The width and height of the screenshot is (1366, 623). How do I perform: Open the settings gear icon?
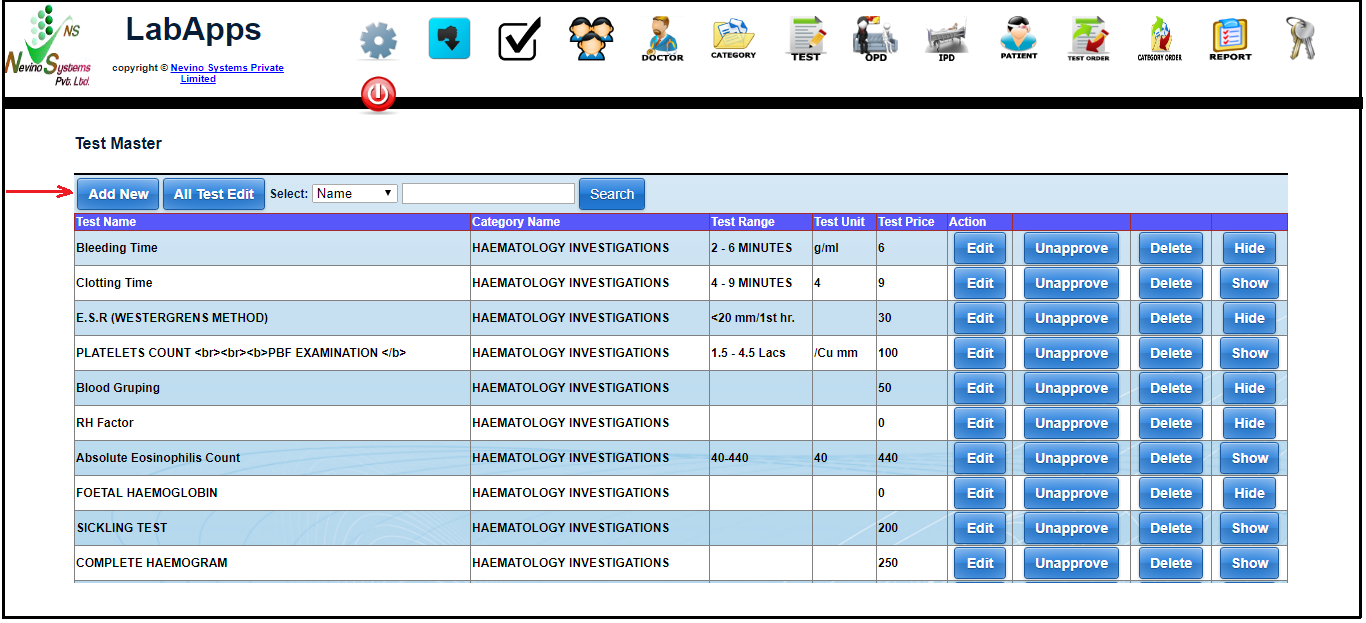(378, 41)
